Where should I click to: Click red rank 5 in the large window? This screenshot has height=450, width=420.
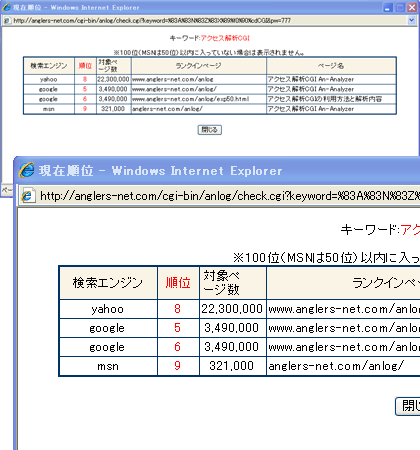(177, 328)
